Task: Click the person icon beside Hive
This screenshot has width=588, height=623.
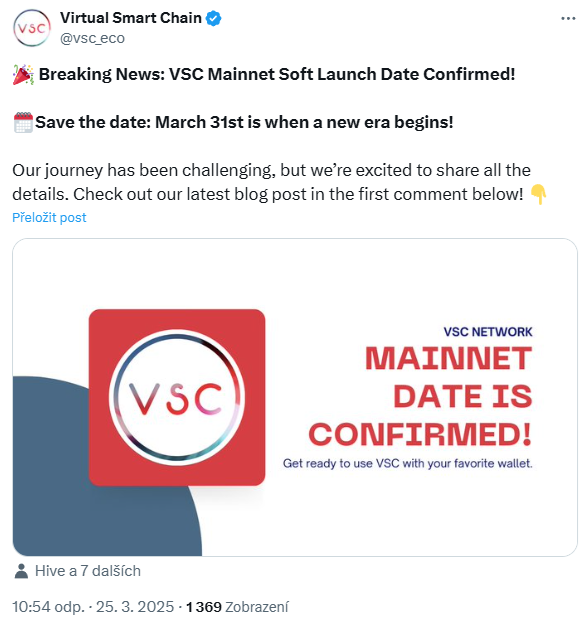Action: click(21, 571)
